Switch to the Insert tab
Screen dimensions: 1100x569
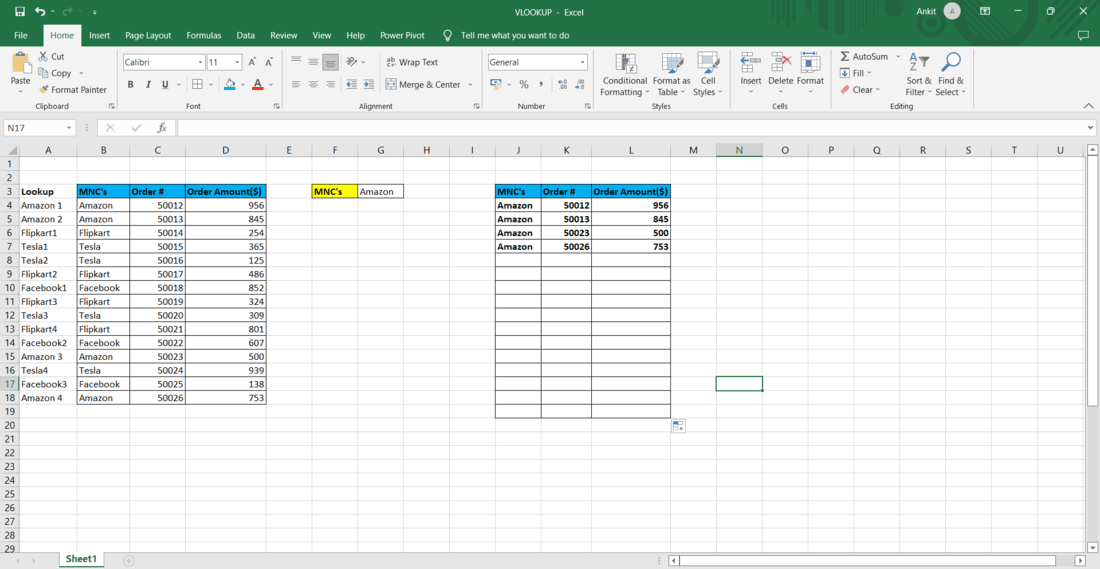[100, 35]
